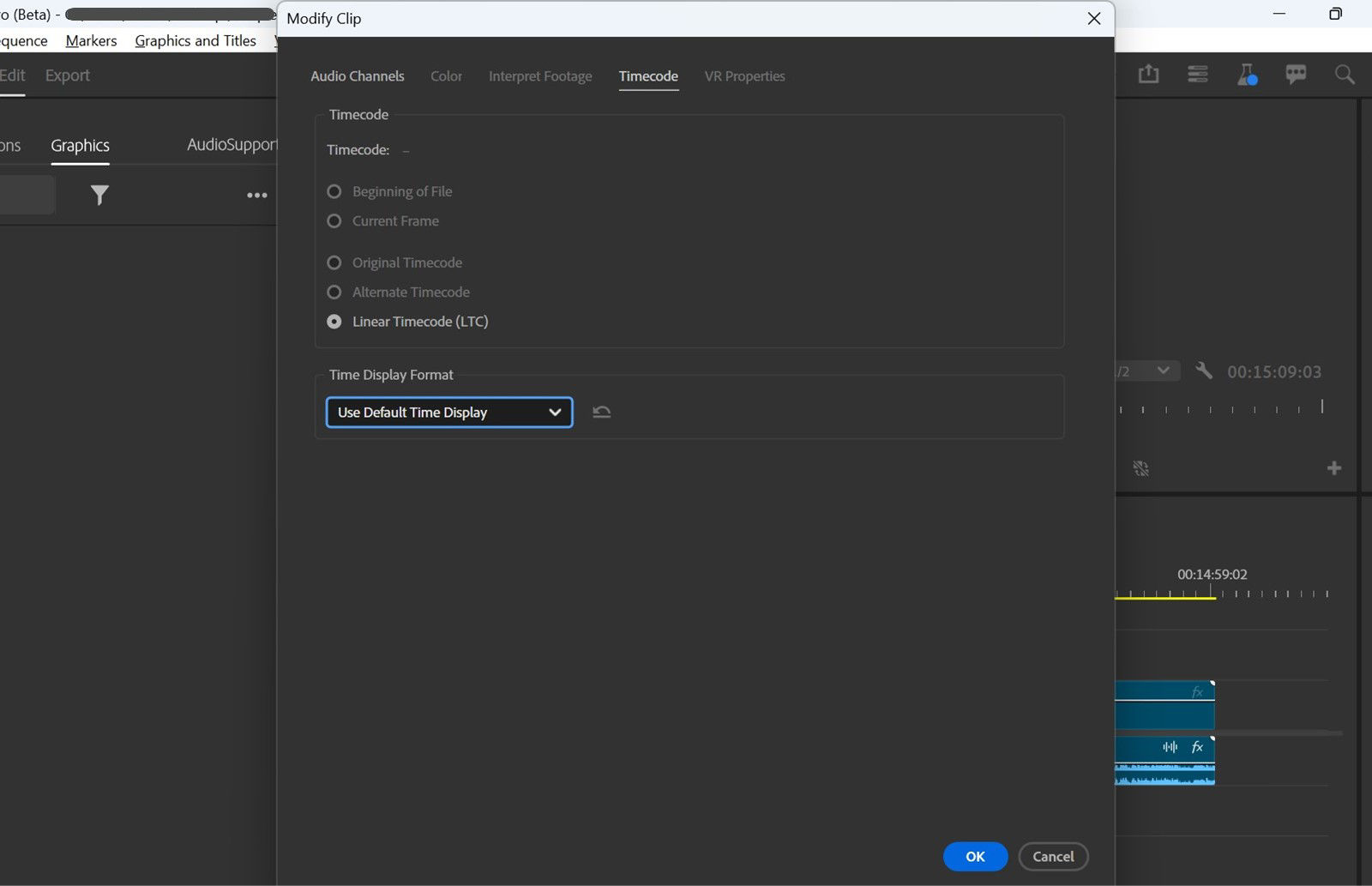Open Quick Export using the share icon
Image resolution: width=1372 pixels, height=886 pixels.
coord(1149,74)
